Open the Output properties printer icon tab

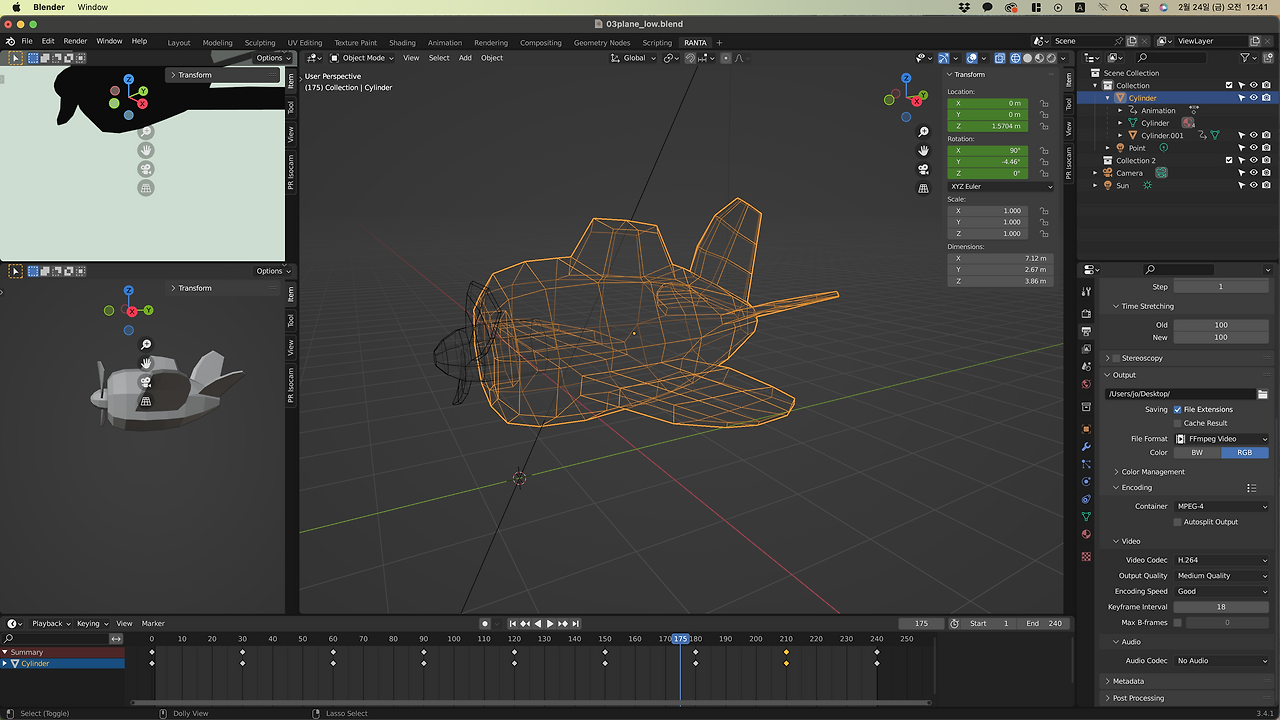click(x=1086, y=331)
